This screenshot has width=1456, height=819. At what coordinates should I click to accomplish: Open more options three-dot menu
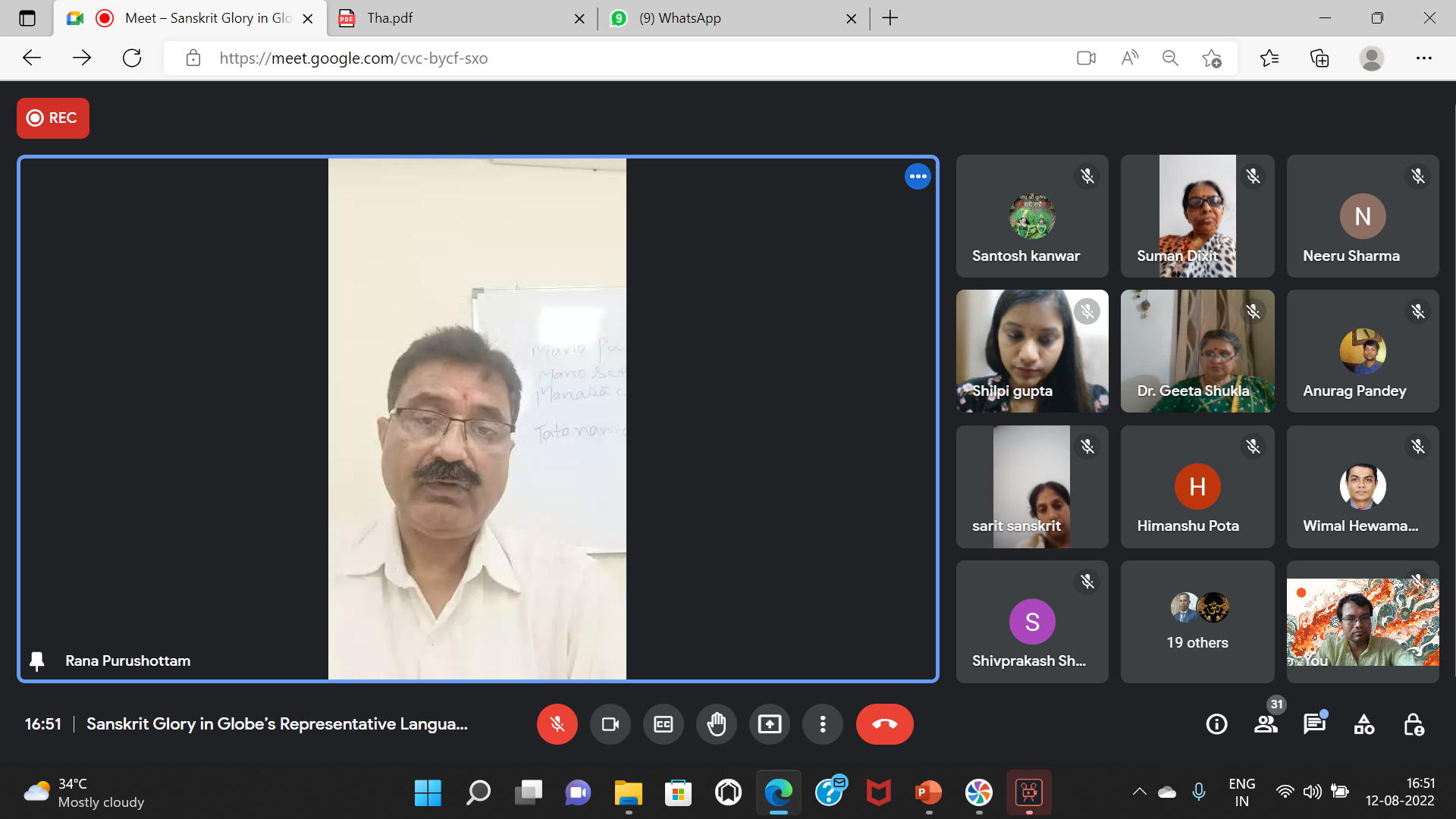pos(822,724)
